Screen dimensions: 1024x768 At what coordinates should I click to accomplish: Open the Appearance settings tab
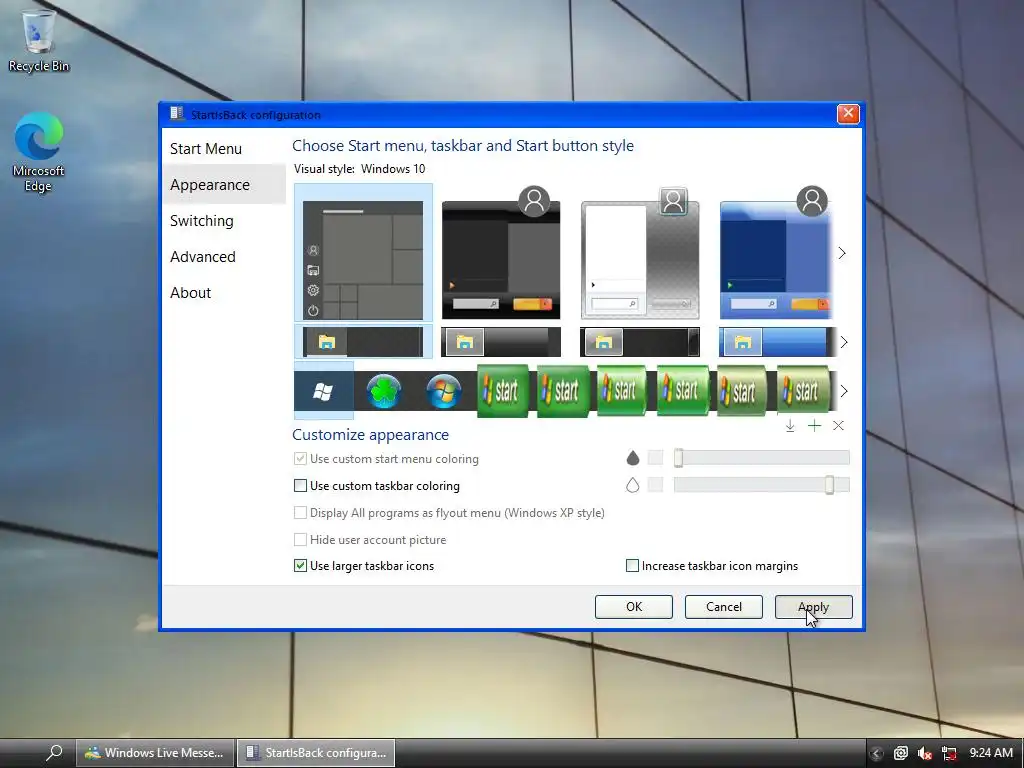tap(210, 185)
